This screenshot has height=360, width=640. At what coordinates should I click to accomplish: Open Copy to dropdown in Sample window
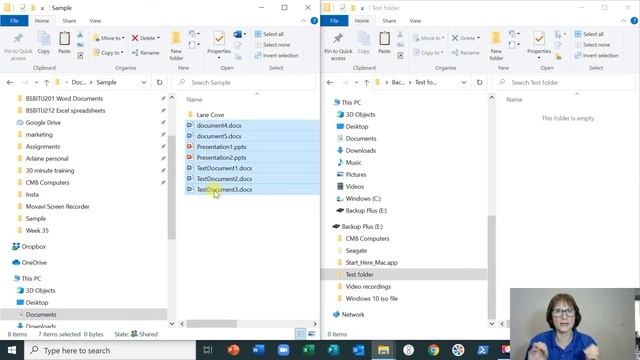tap(108, 53)
